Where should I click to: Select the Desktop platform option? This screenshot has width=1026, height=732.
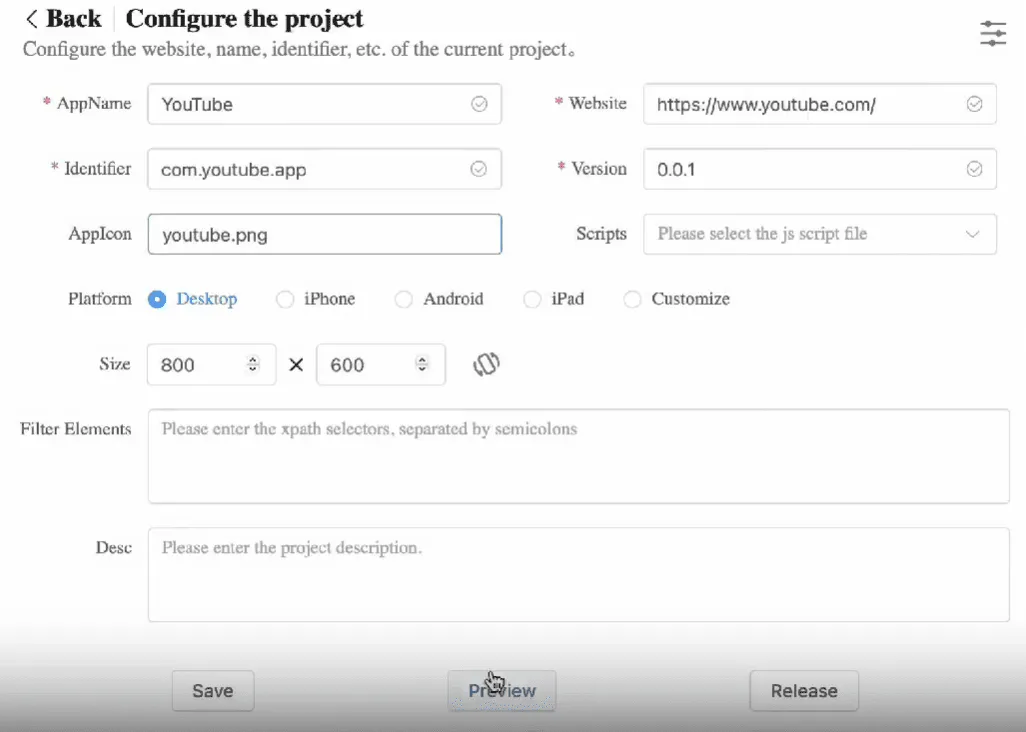(157, 299)
